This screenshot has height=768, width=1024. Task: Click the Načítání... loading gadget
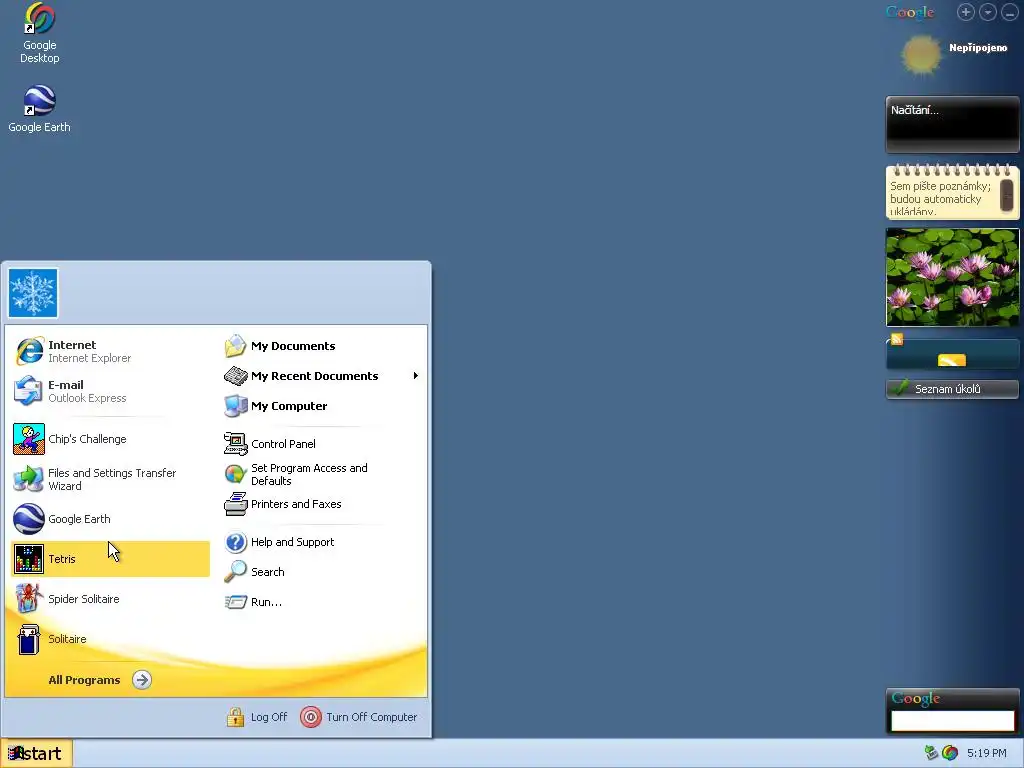[952, 125]
